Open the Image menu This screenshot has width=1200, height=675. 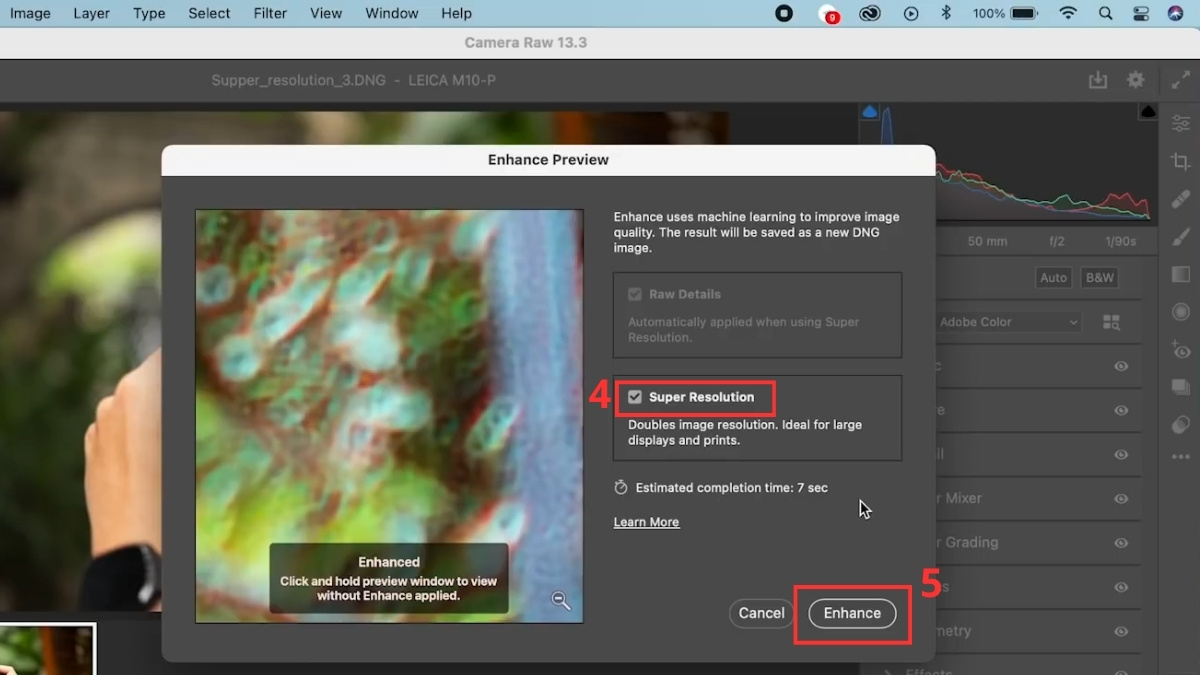[x=30, y=14]
